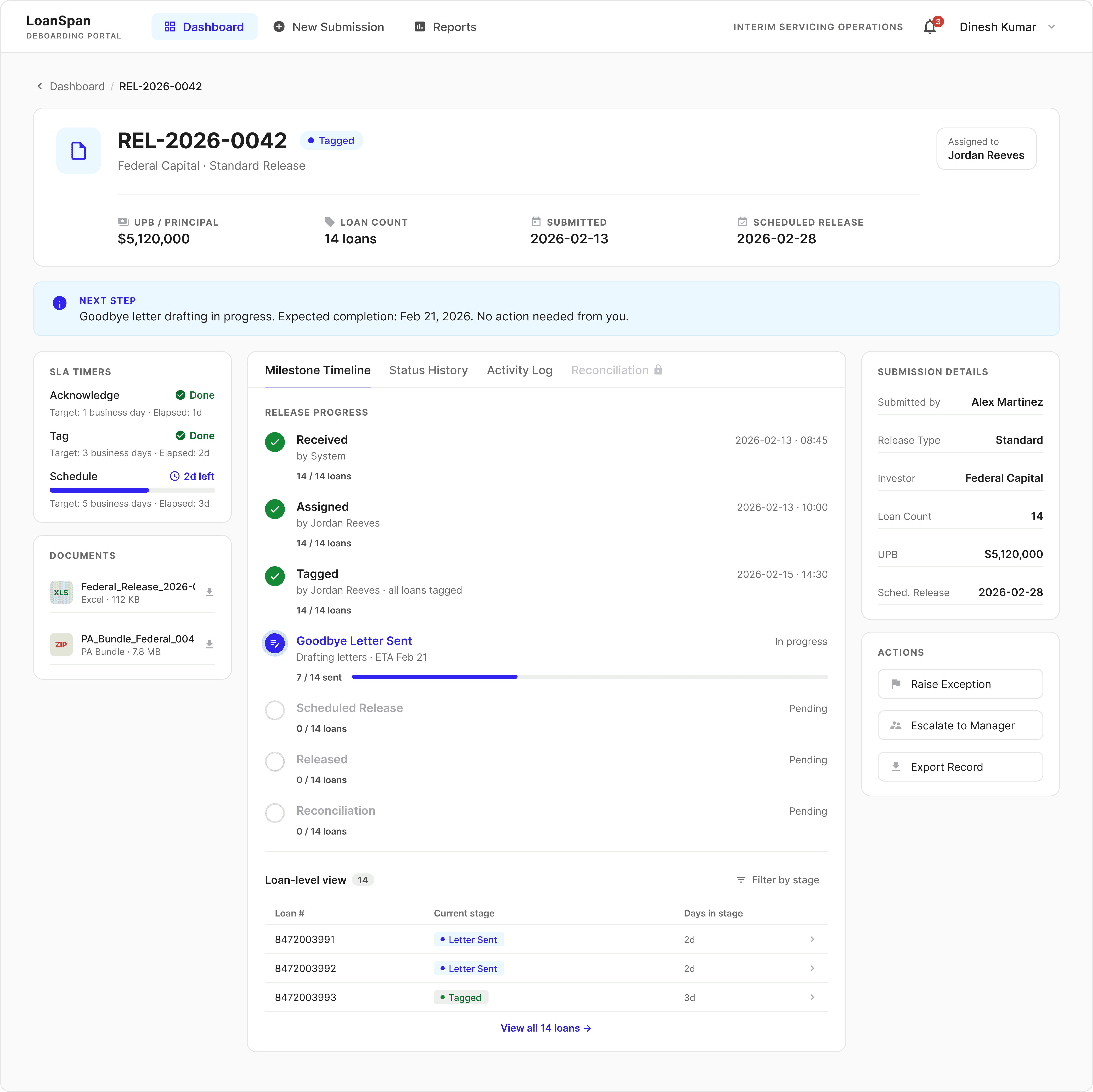Click the green check beside Acknowledge Done
The height and width of the screenshot is (1092, 1093).
(181, 395)
